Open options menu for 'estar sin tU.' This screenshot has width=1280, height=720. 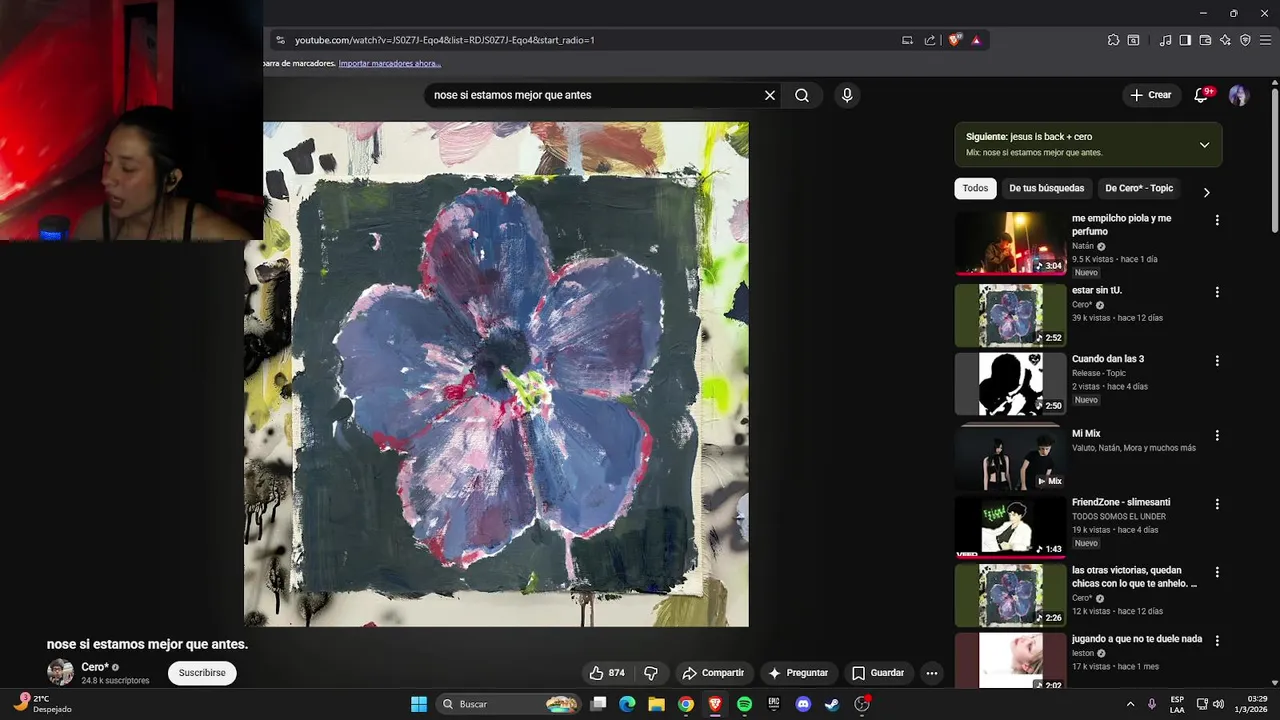[1217, 292]
